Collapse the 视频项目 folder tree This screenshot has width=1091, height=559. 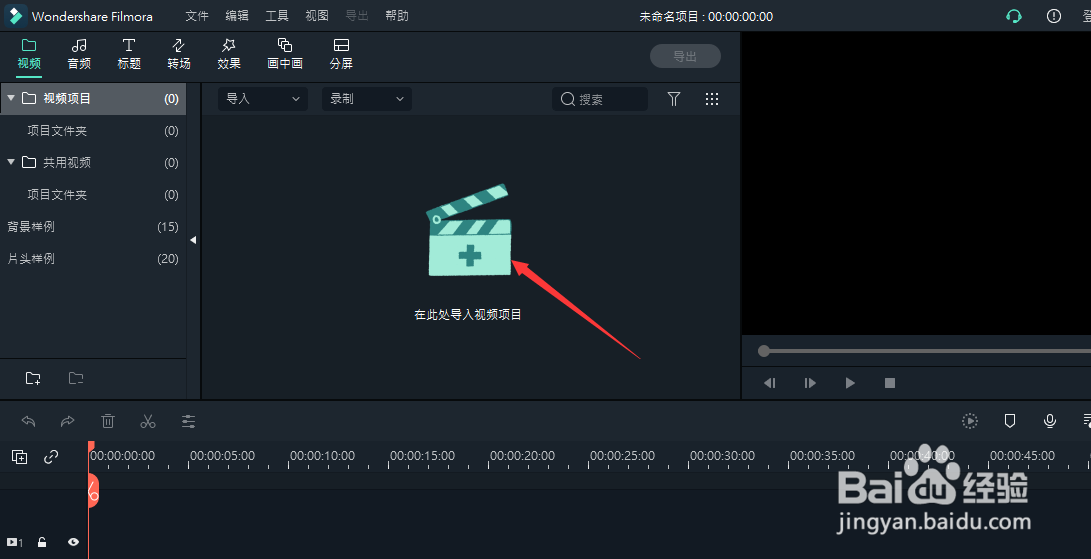tap(11, 98)
